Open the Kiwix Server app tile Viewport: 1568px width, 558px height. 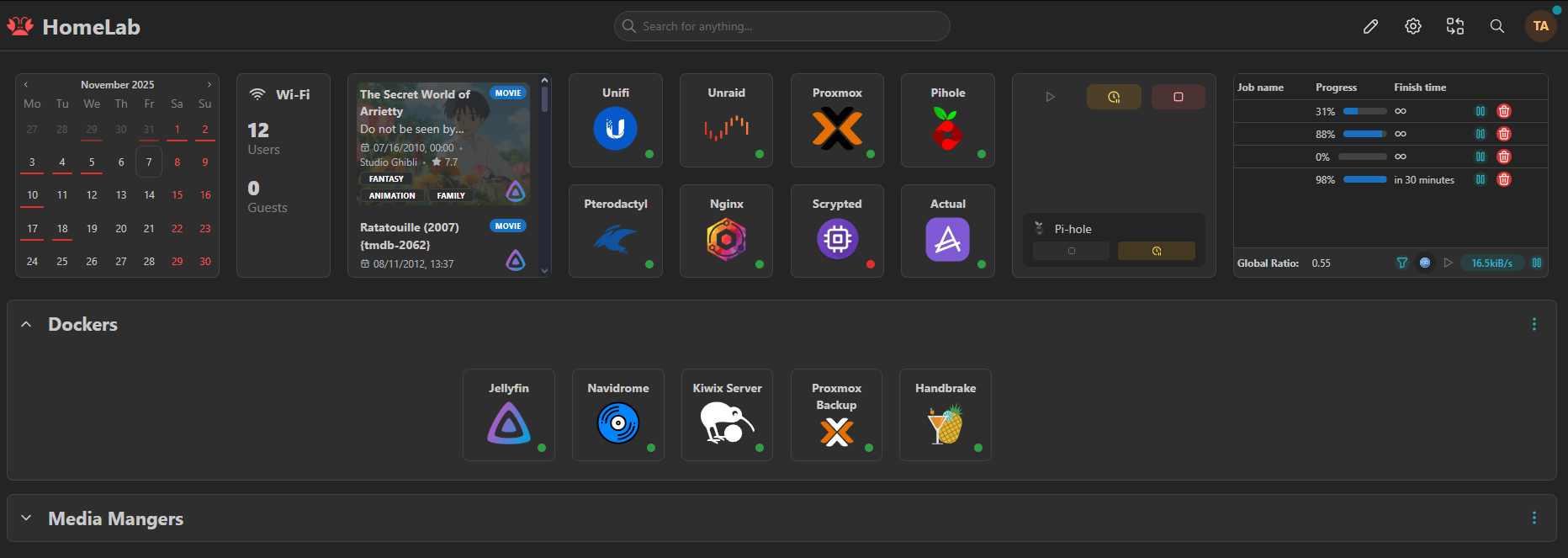click(727, 415)
